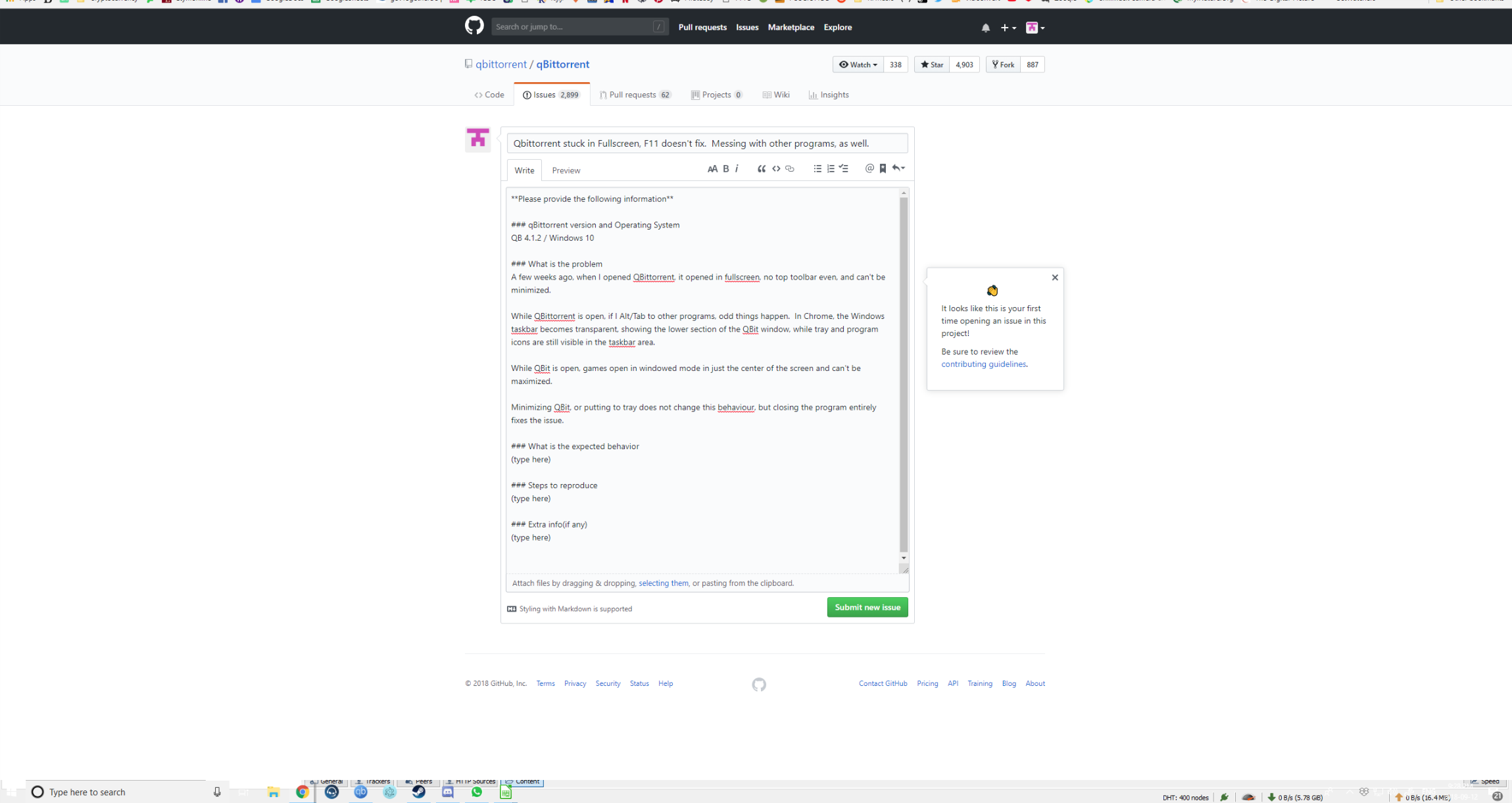The image size is (1512, 803).
Task: Open the Pull requests repository tab
Action: click(635, 95)
